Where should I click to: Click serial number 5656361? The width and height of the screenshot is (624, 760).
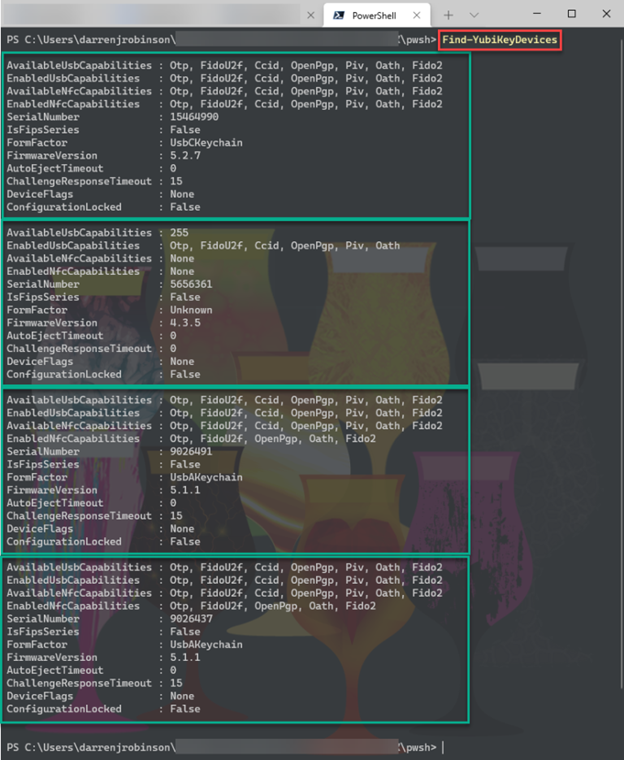(x=191, y=284)
